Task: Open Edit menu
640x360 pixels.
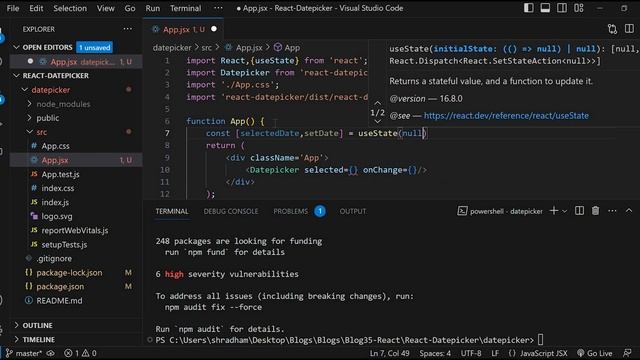Action: tap(36, 8)
